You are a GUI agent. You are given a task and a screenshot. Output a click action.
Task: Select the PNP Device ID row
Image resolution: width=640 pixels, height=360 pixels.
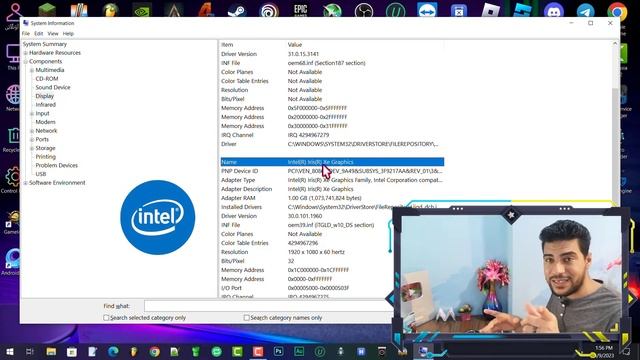[x=332, y=171]
